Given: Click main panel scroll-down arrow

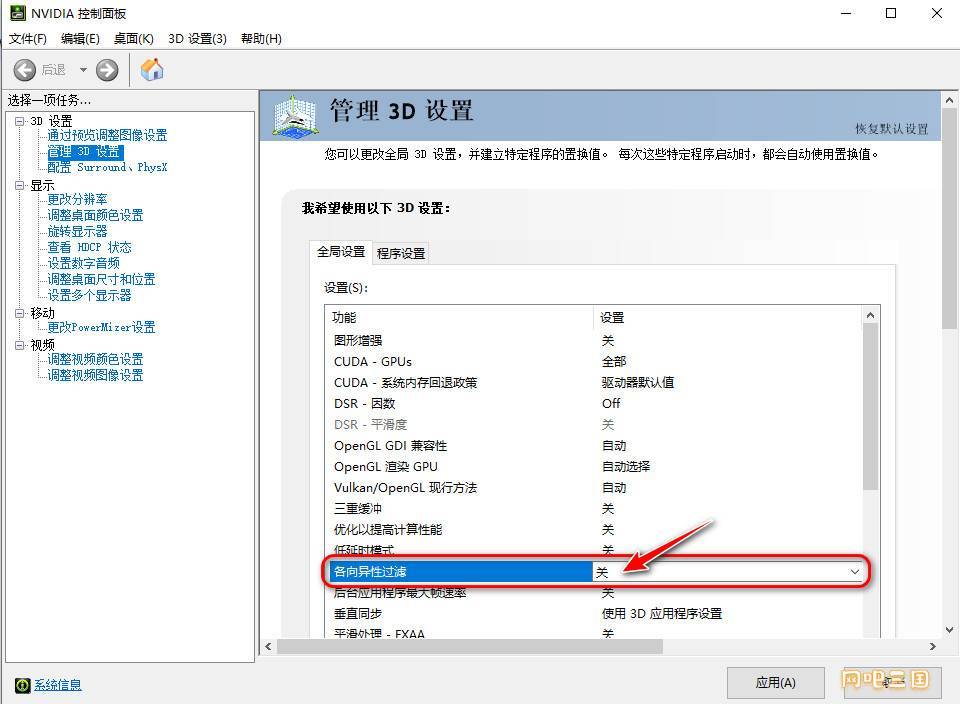Looking at the screenshot, I should (949, 630).
